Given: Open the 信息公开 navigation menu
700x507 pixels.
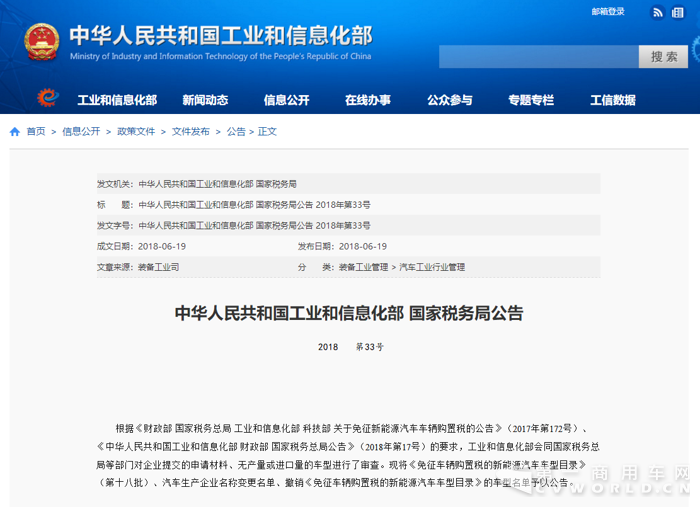Looking at the screenshot, I should [x=286, y=100].
